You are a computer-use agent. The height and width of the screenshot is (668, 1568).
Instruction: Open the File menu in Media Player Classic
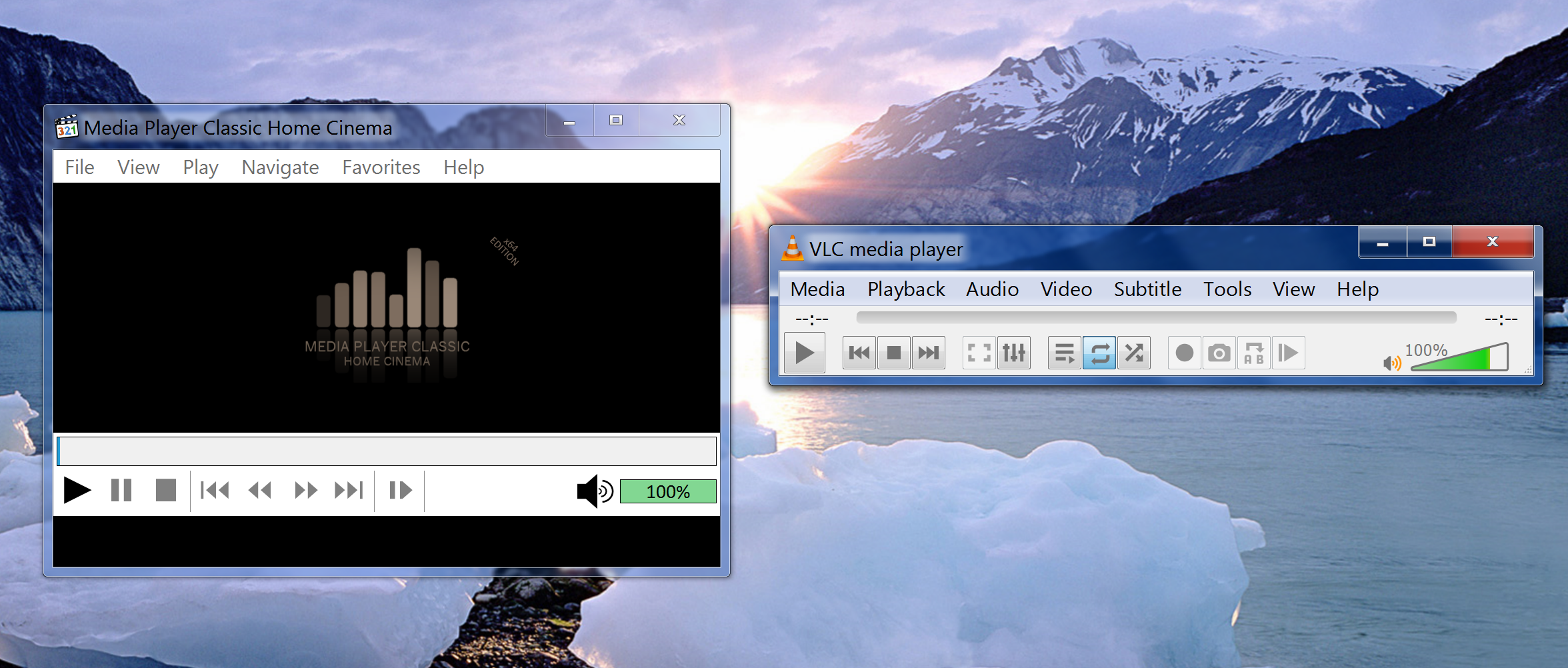pos(79,167)
